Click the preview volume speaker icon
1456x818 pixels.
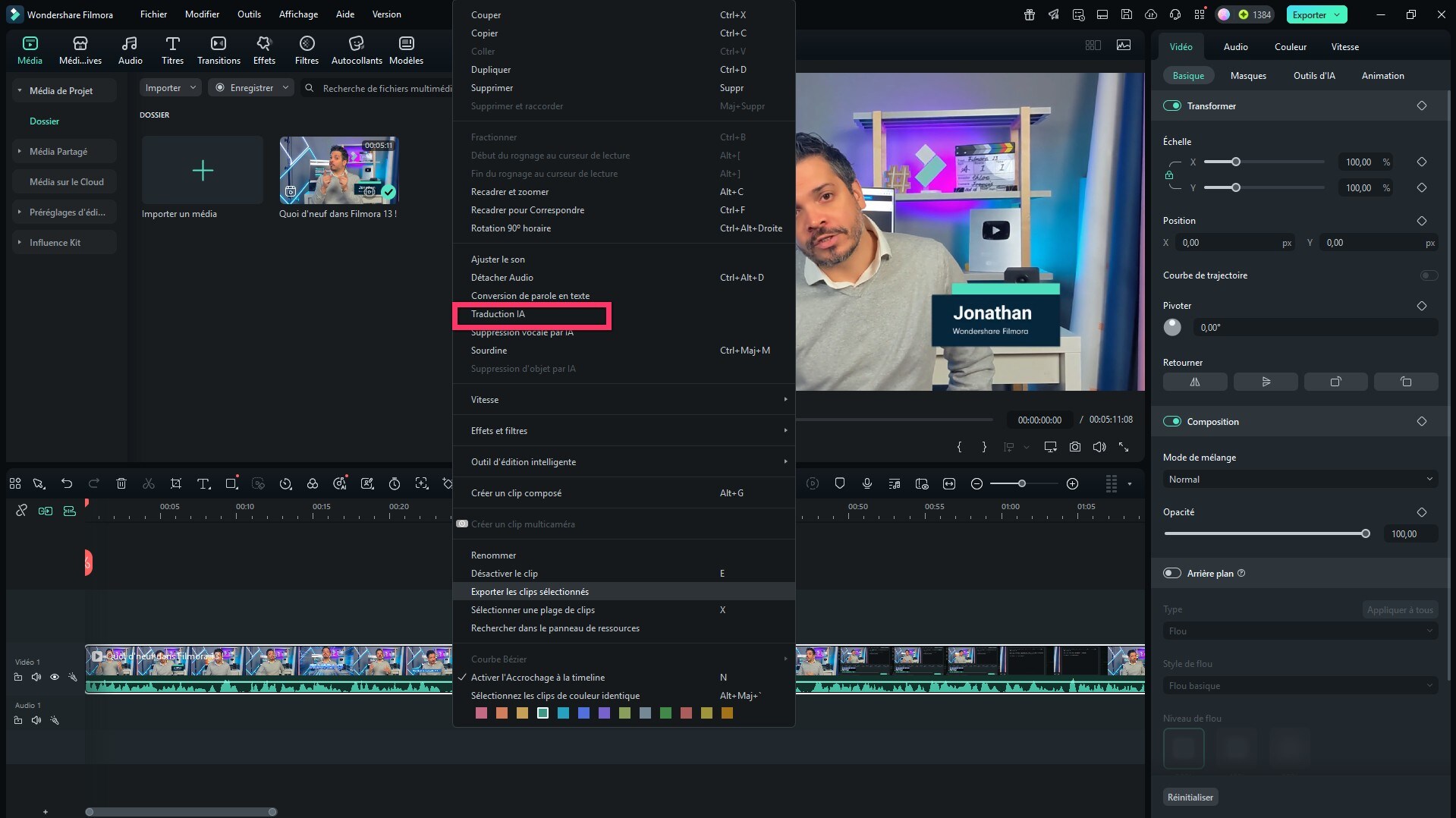click(x=1099, y=447)
